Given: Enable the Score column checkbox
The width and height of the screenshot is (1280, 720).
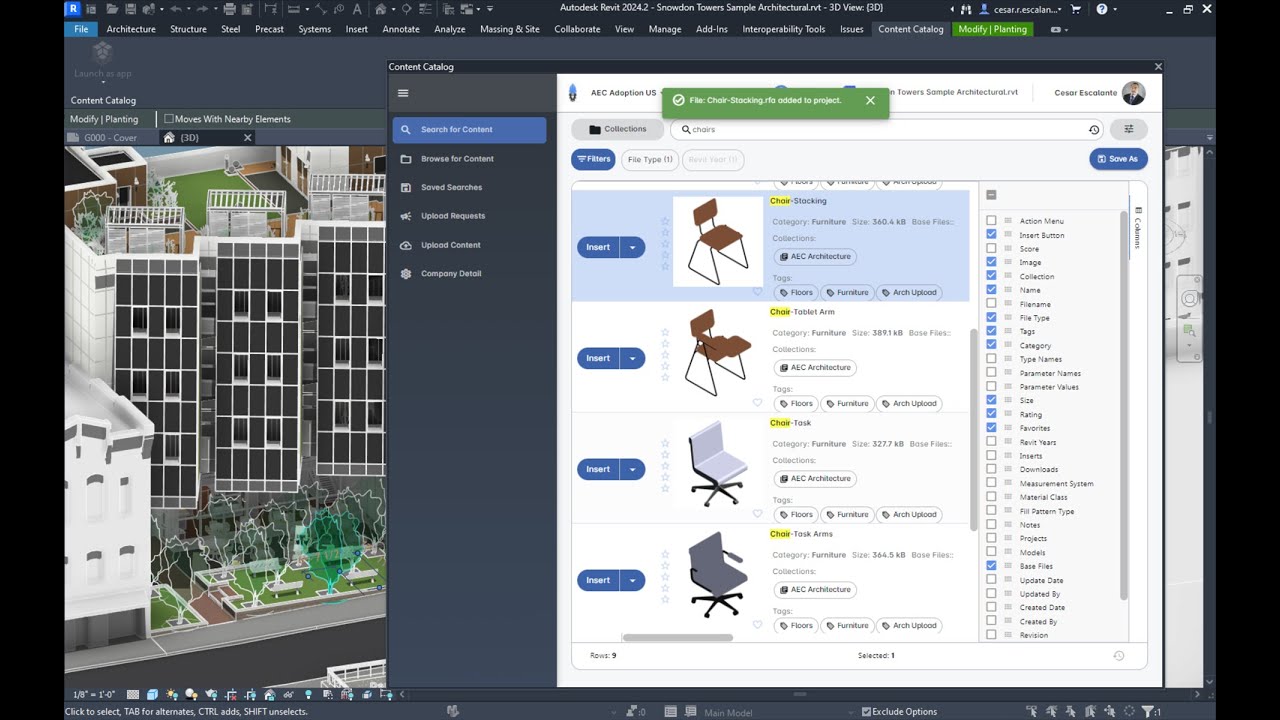Looking at the screenshot, I should tap(991, 249).
